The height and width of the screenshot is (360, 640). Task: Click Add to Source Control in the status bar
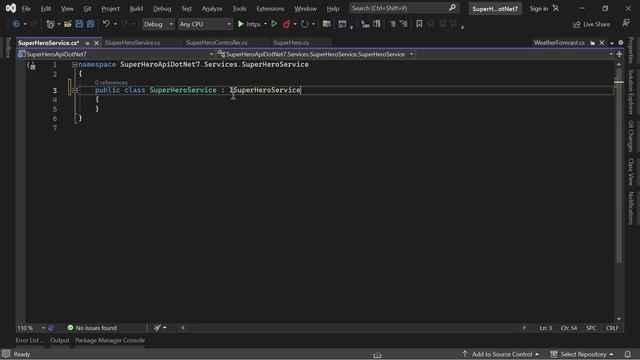coord(501,354)
